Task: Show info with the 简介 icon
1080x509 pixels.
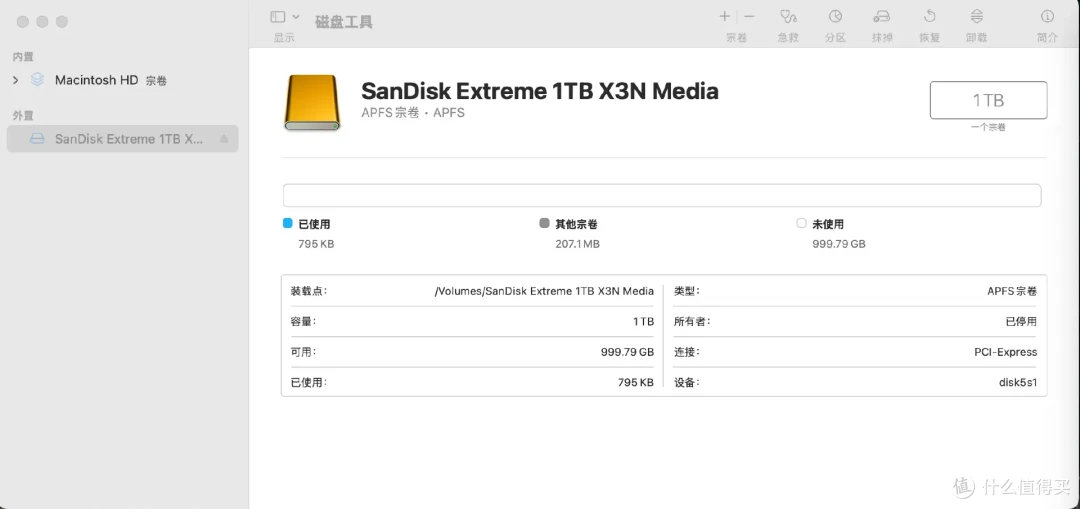Action: tap(1047, 17)
